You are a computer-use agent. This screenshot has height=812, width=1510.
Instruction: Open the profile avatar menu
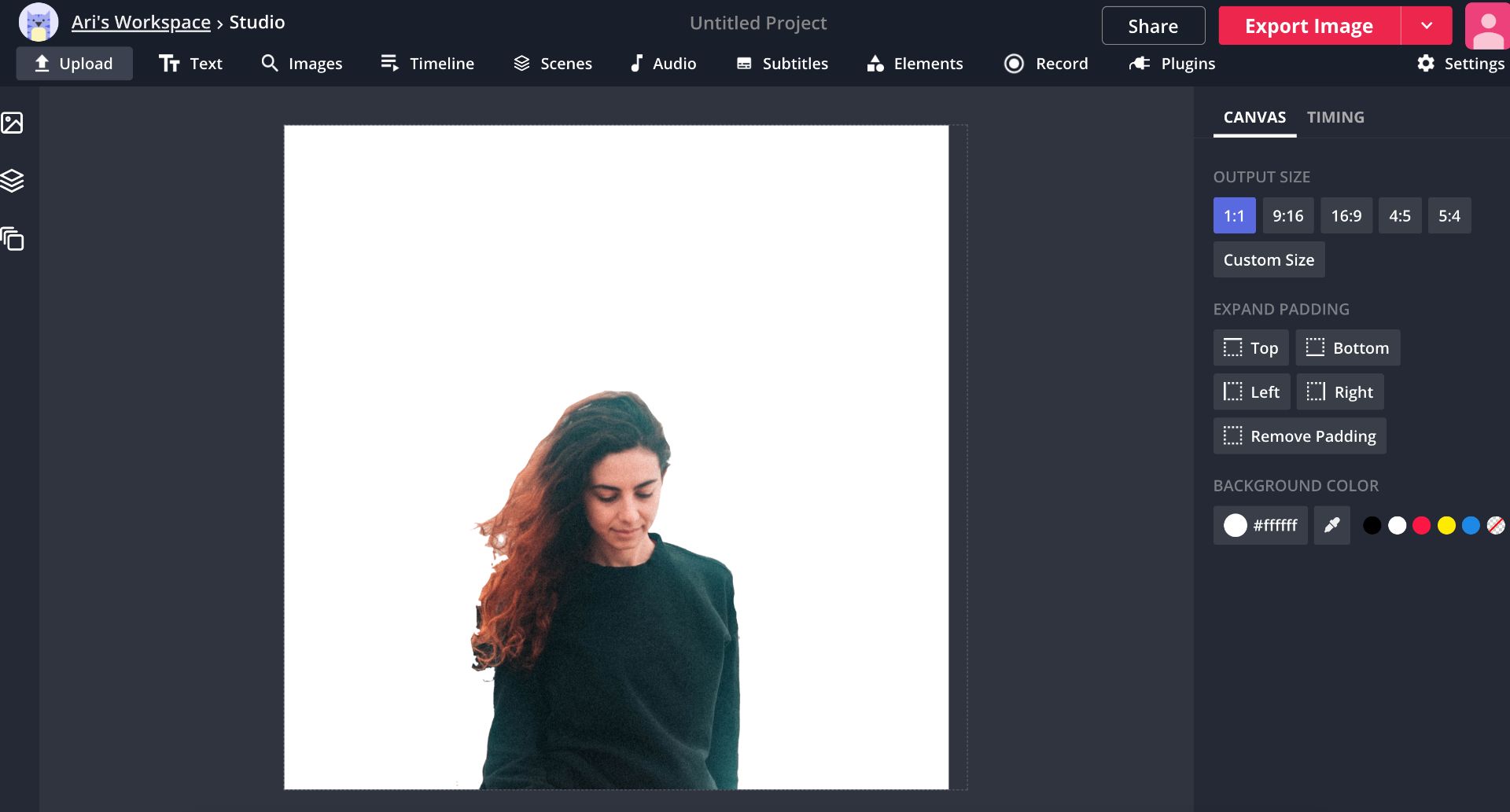tap(1489, 25)
